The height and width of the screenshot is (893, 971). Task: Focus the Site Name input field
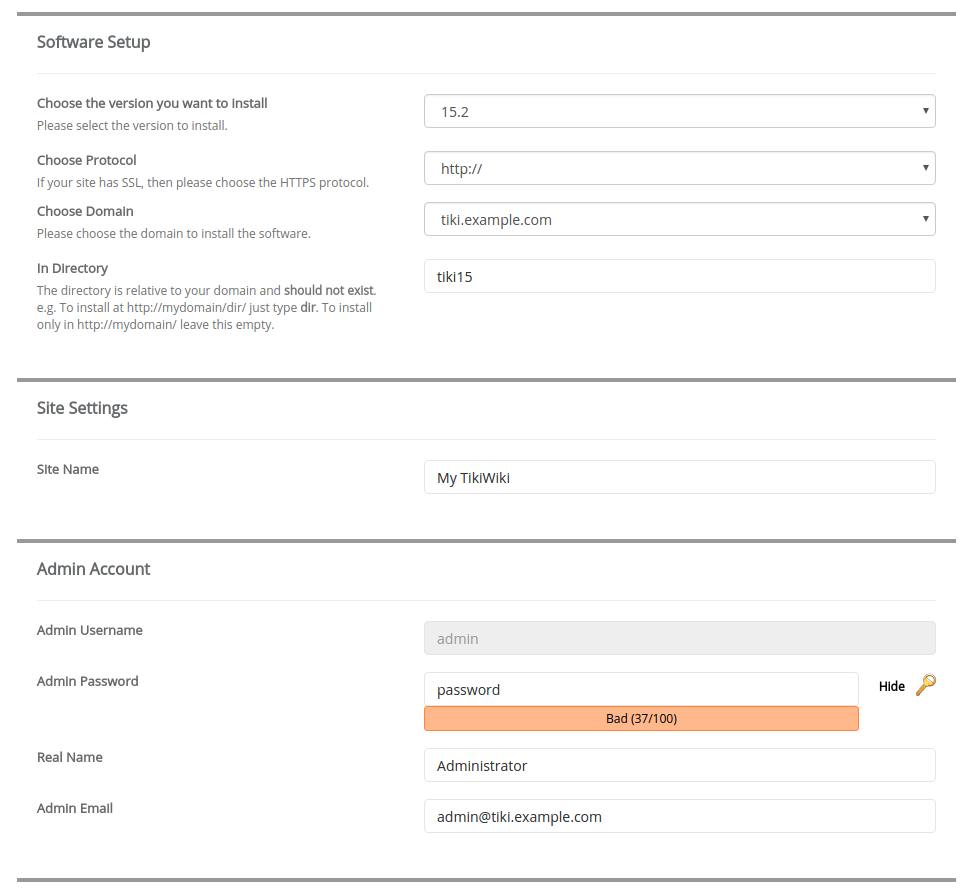point(679,478)
